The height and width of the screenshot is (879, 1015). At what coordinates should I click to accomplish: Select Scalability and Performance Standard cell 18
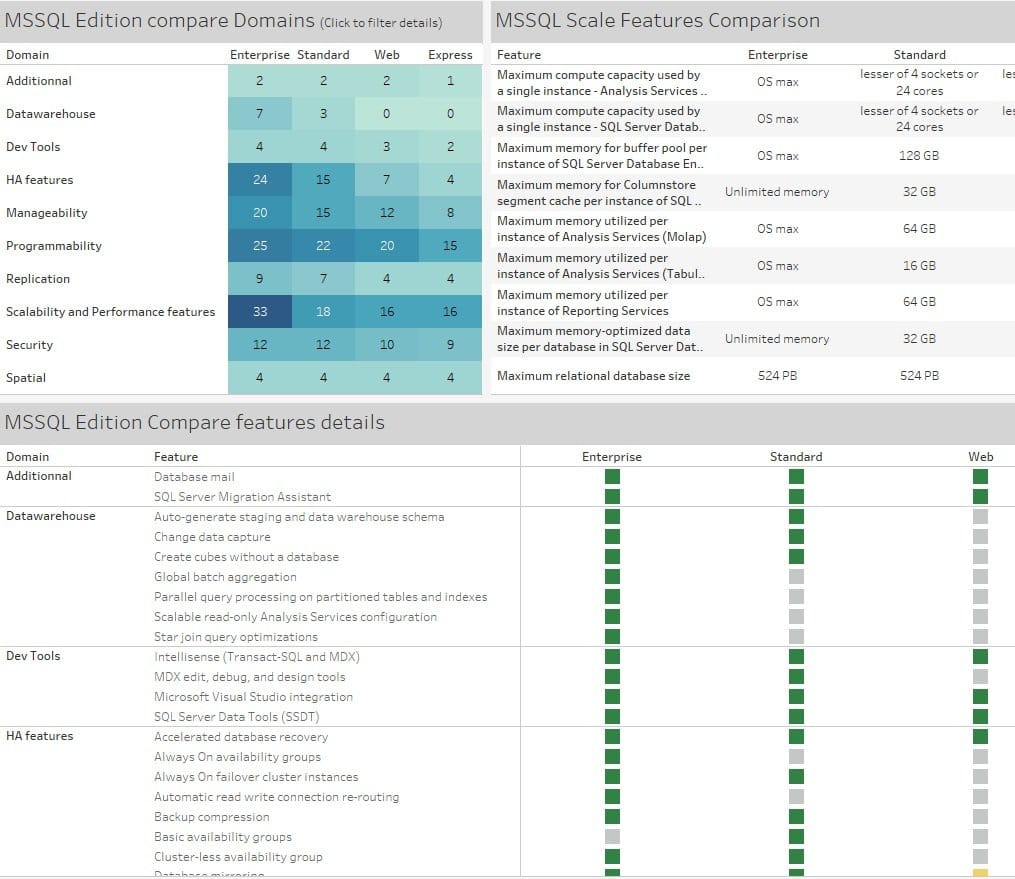click(323, 311)
